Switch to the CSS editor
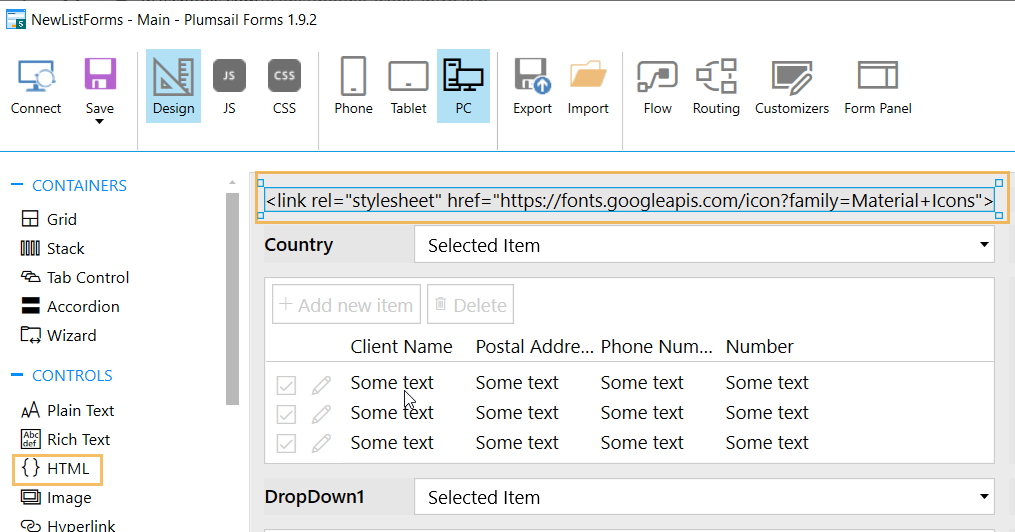The image size is (1015, 532). click(284, 86)
